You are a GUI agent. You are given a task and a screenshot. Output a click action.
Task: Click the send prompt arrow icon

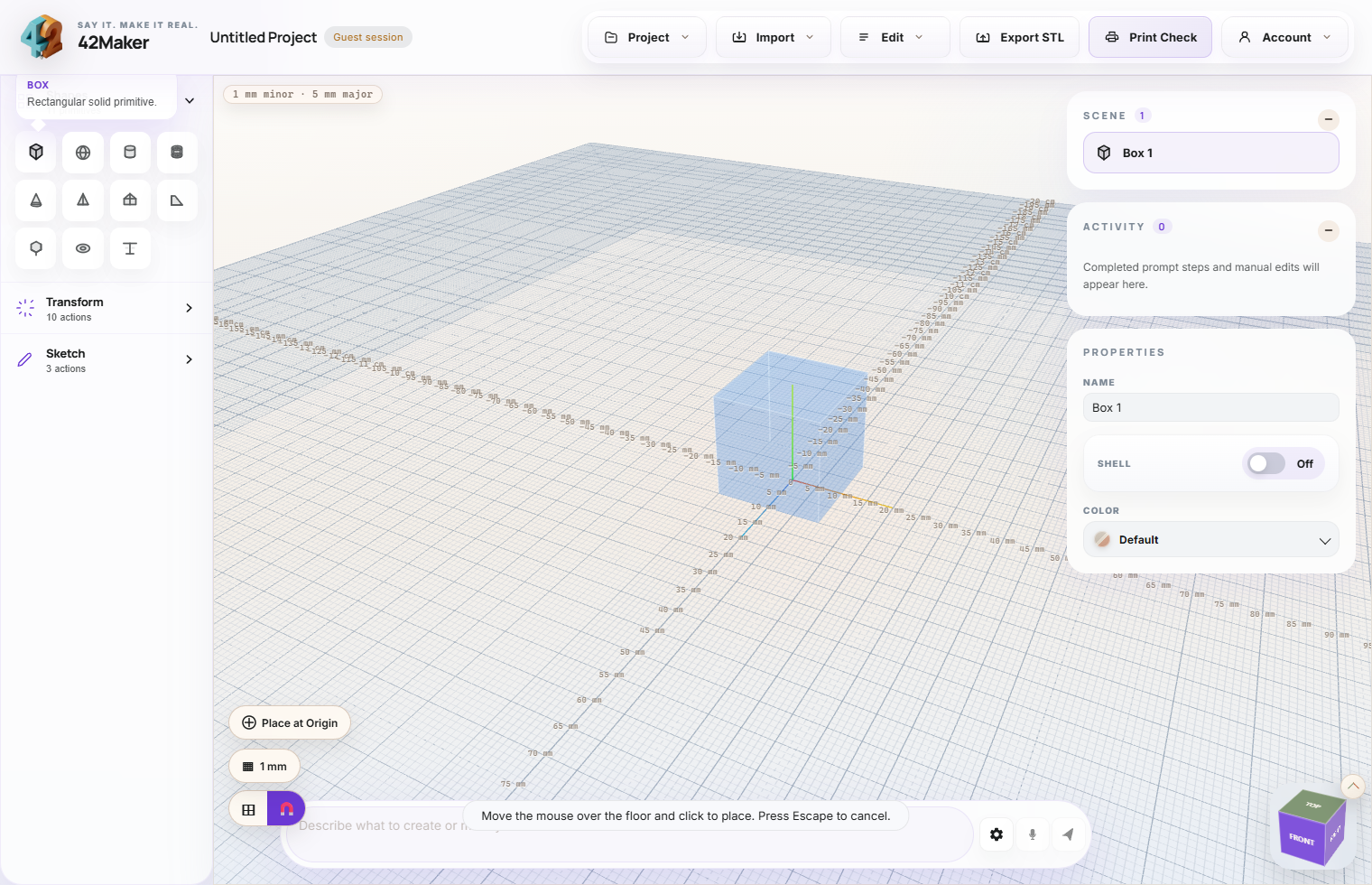1068,834
